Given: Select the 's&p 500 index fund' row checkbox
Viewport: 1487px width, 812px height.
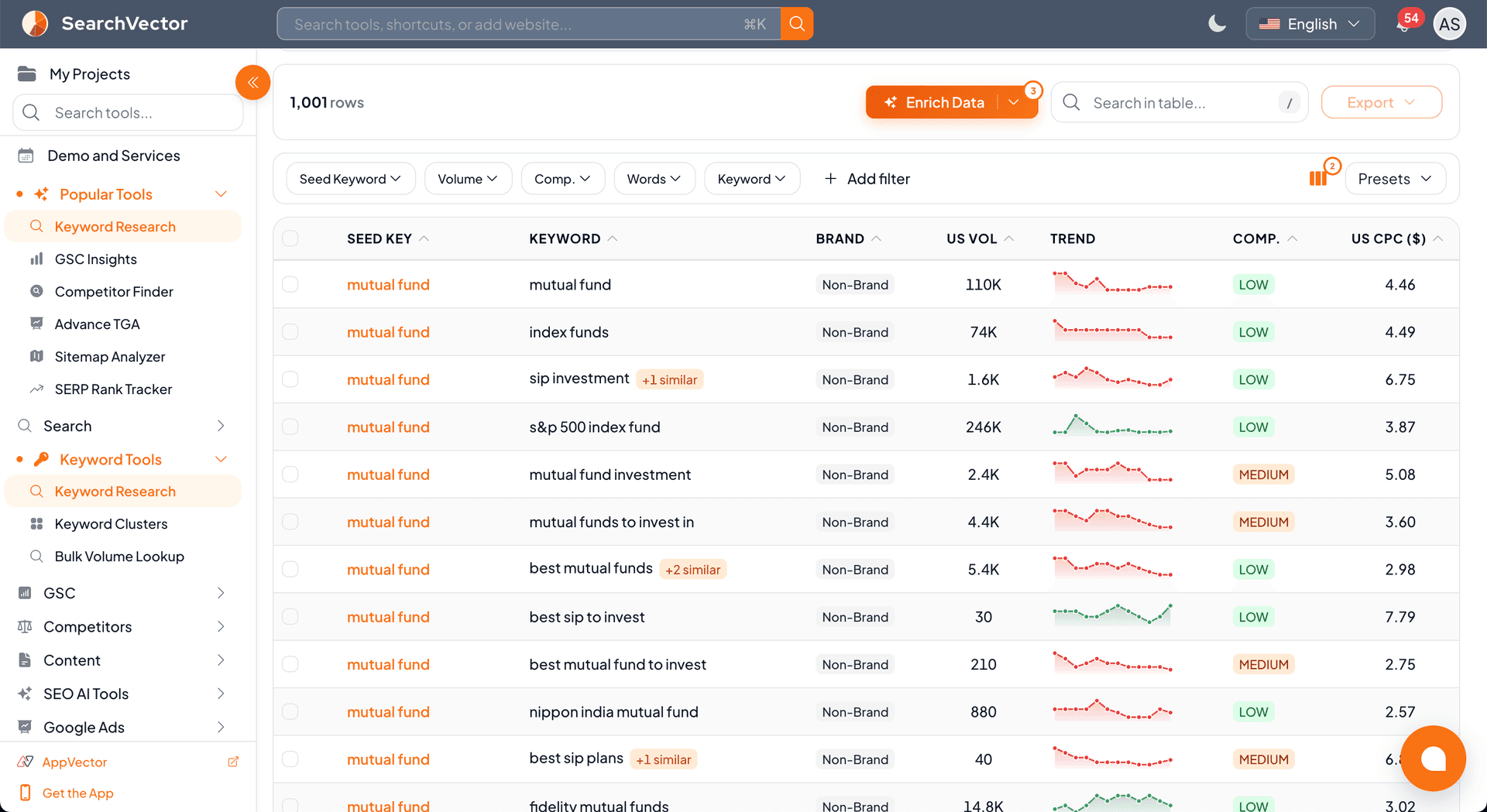Looking at the screenshot, I should click(290, 427).
